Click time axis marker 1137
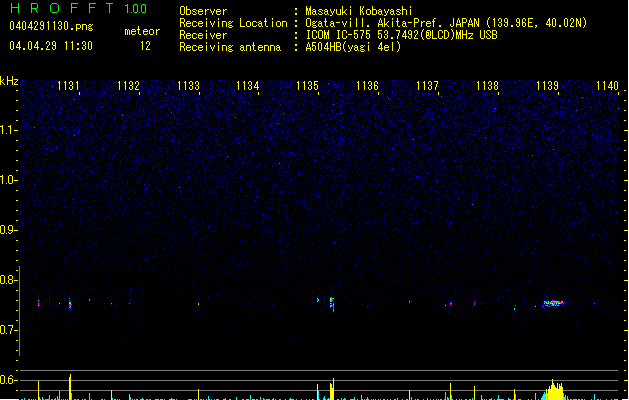629x400 pixels. pos(428,85)
